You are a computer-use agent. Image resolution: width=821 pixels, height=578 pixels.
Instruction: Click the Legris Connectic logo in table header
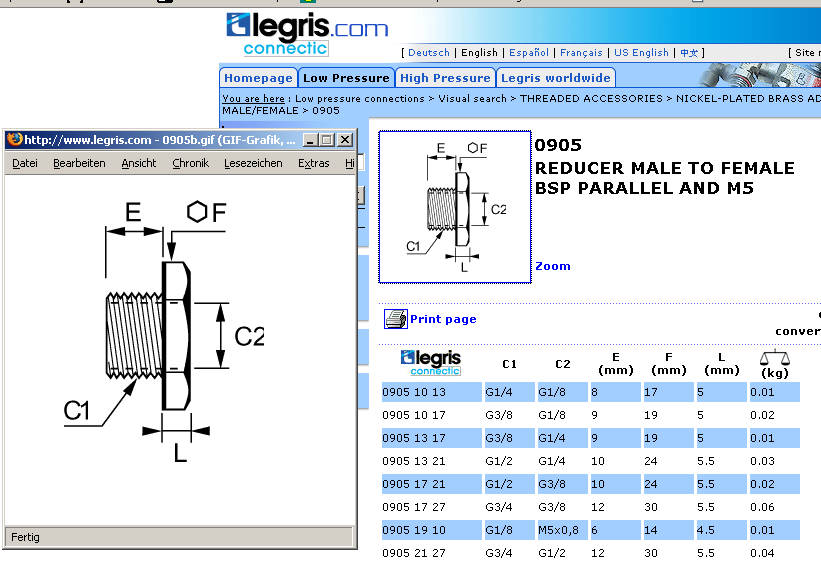pos(429,362)
